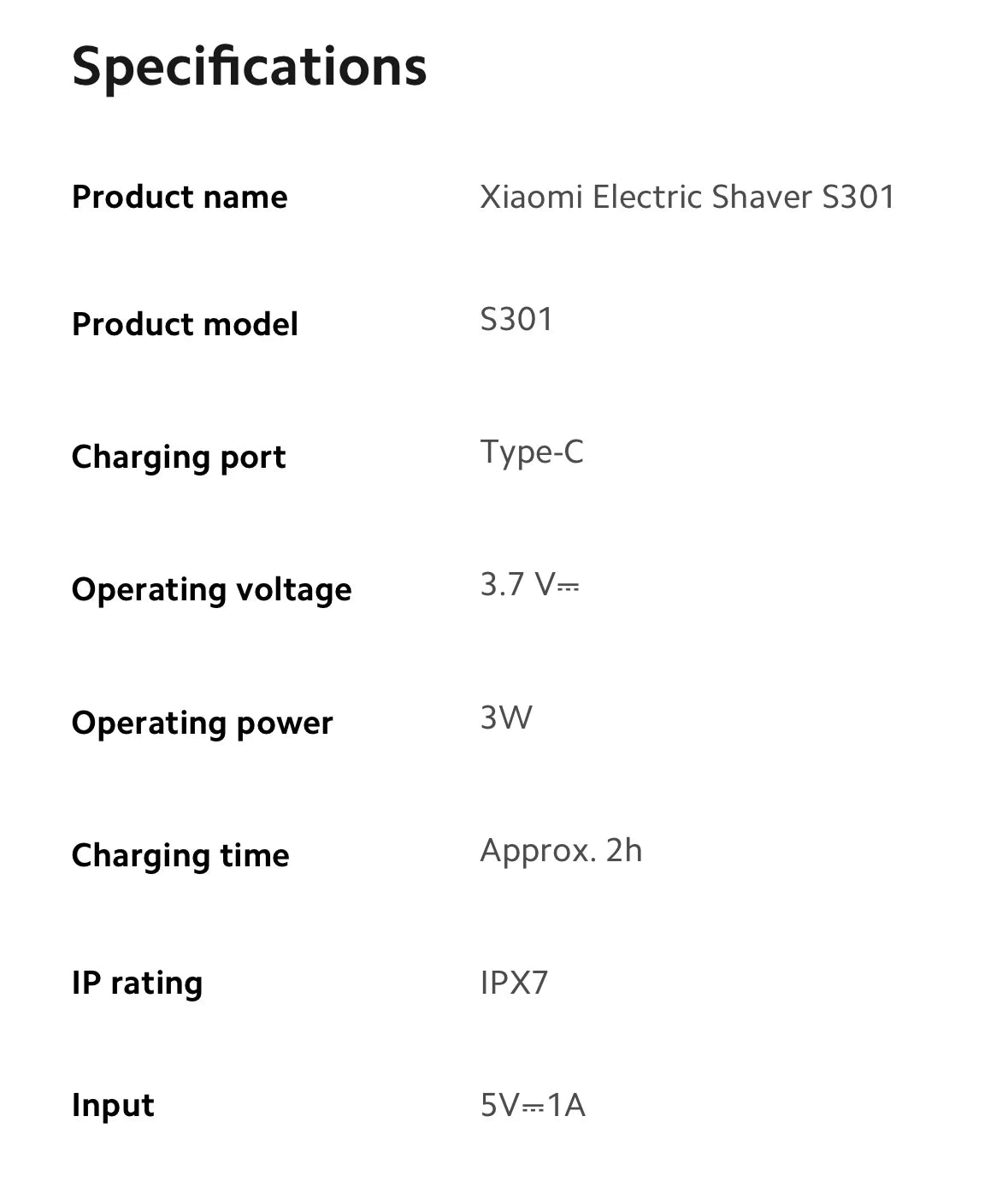The width and height of the screenshot is (1008, 1199).
Task: Select the Charging time label
Action: point(180,856)
